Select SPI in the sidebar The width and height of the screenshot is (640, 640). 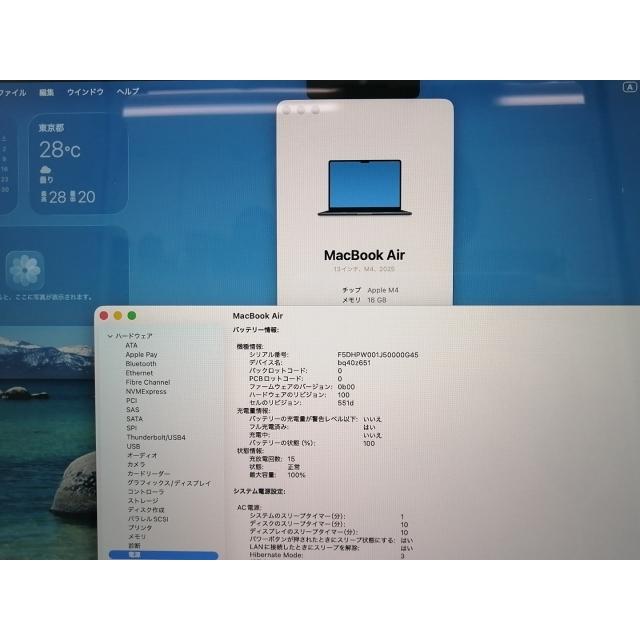pos(131,428)
